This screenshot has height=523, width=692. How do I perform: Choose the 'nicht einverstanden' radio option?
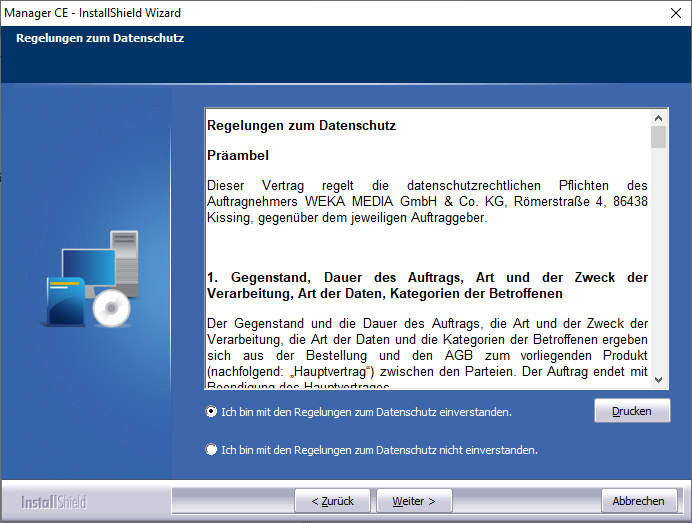pos(211,450)
